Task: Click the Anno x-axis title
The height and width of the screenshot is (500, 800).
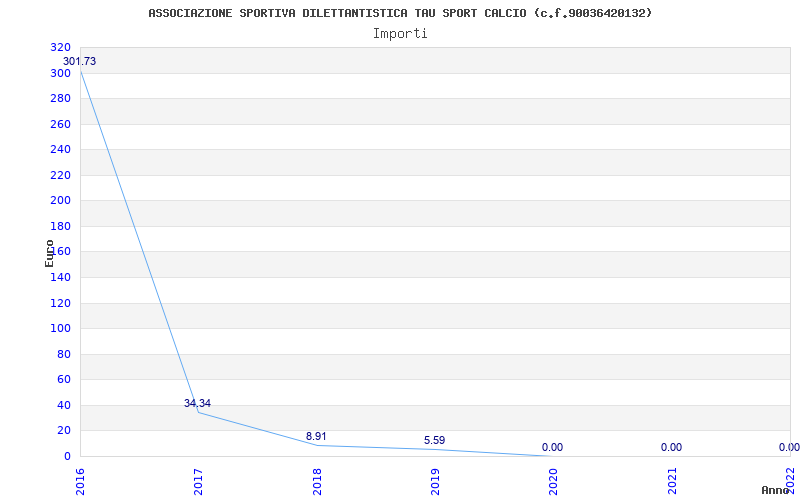Action: [x=775, y=490]
